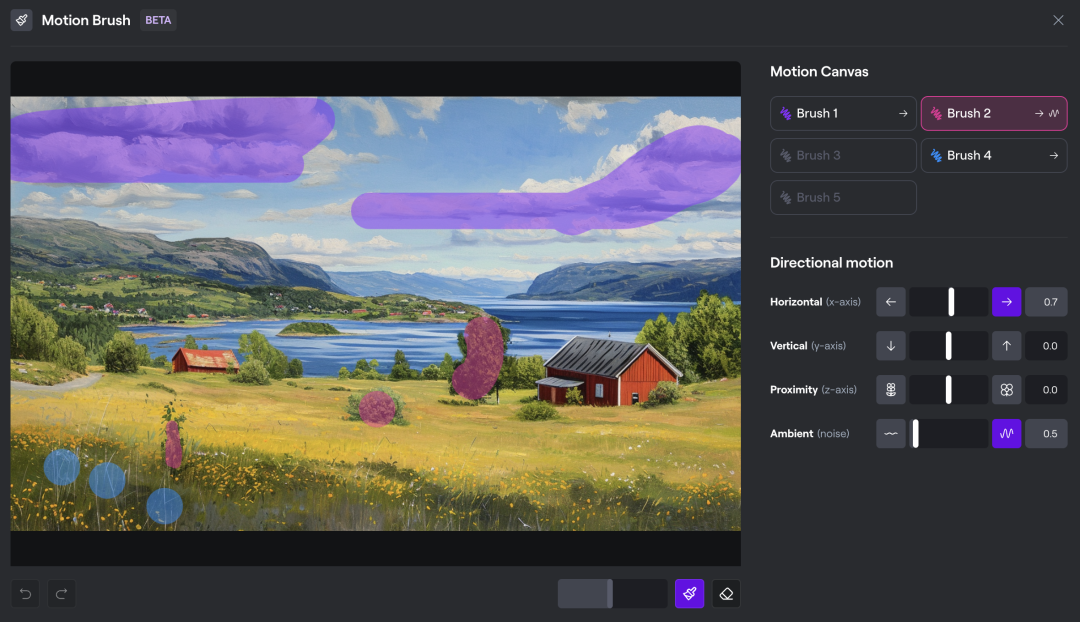Click the Horizontal value field 0.7

pyautogui.click(x=1046, y=302)
